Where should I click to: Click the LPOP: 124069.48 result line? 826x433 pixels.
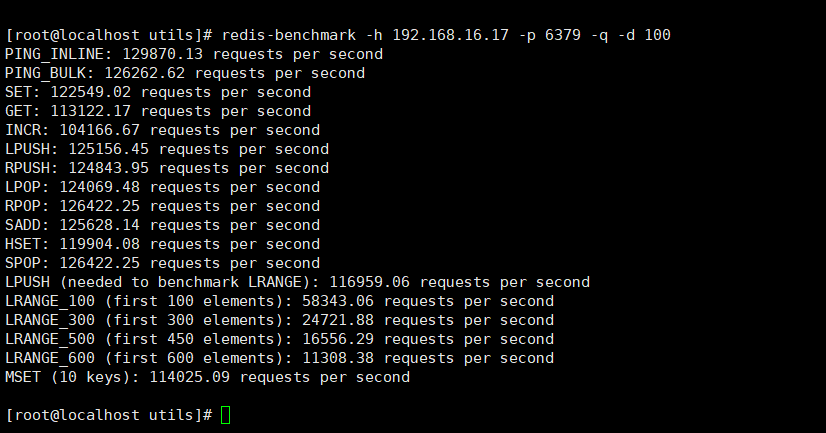[162, 187]
